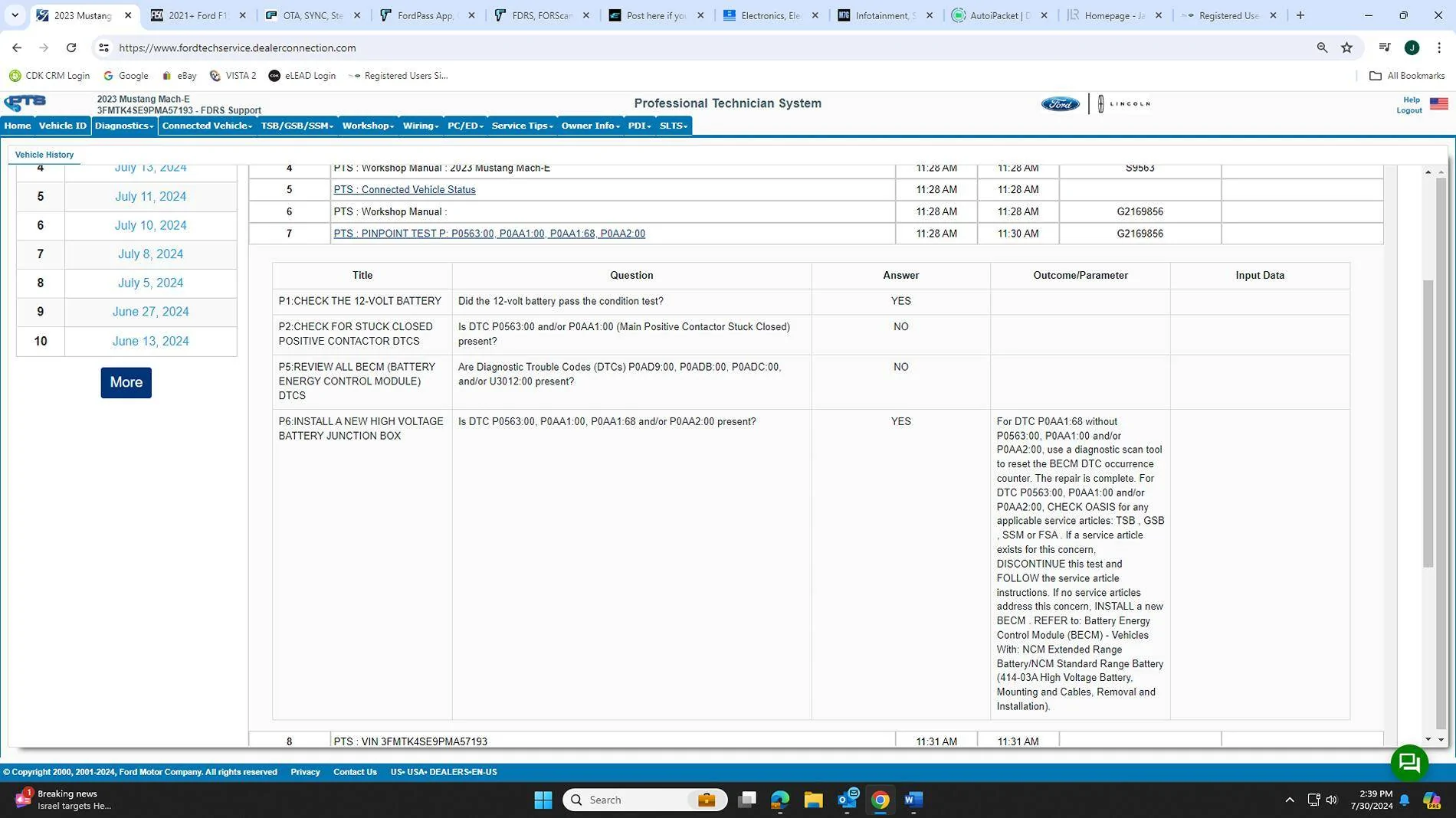1456x818 pixels.
Task: Select June 27, 2024 history date
Action: [150, 312]
